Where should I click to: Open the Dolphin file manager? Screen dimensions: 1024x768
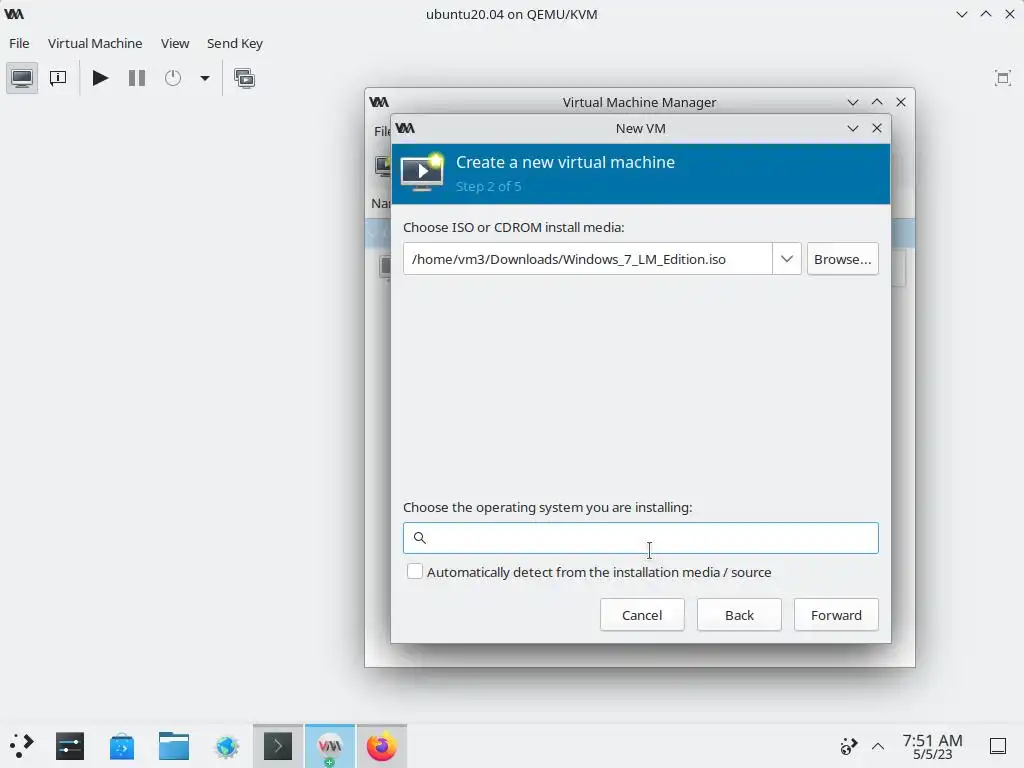click(174, 746)
